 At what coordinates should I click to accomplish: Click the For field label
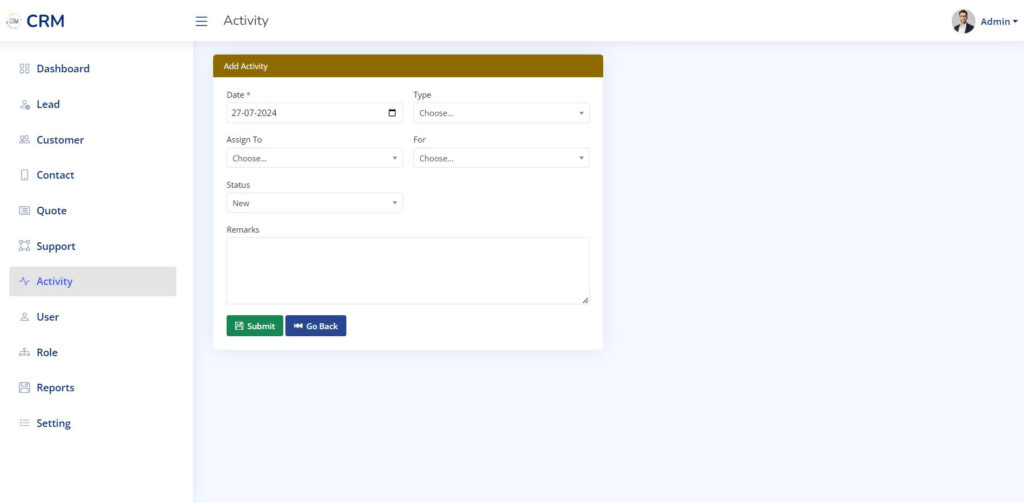pos(419,140)
